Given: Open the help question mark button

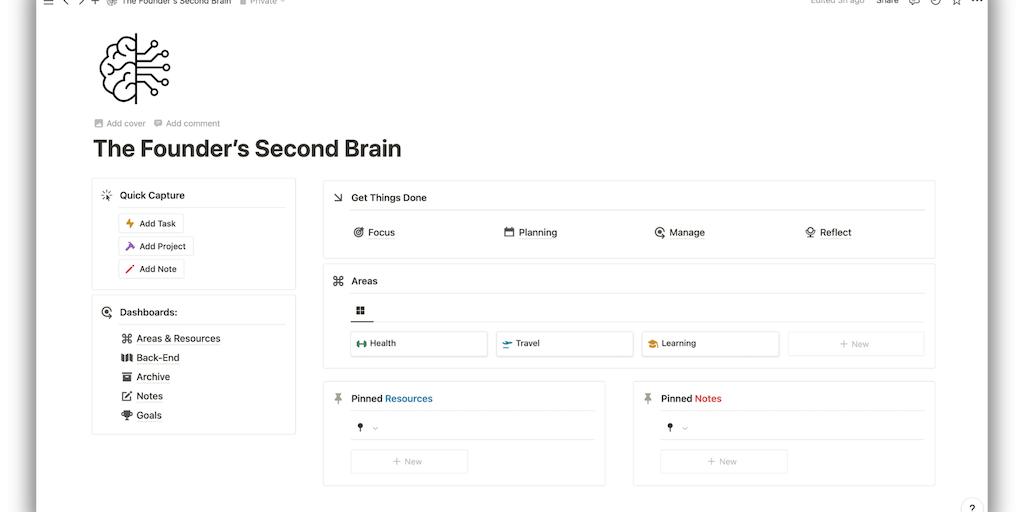Looking at the screenshot, I should tap(972, 507).
